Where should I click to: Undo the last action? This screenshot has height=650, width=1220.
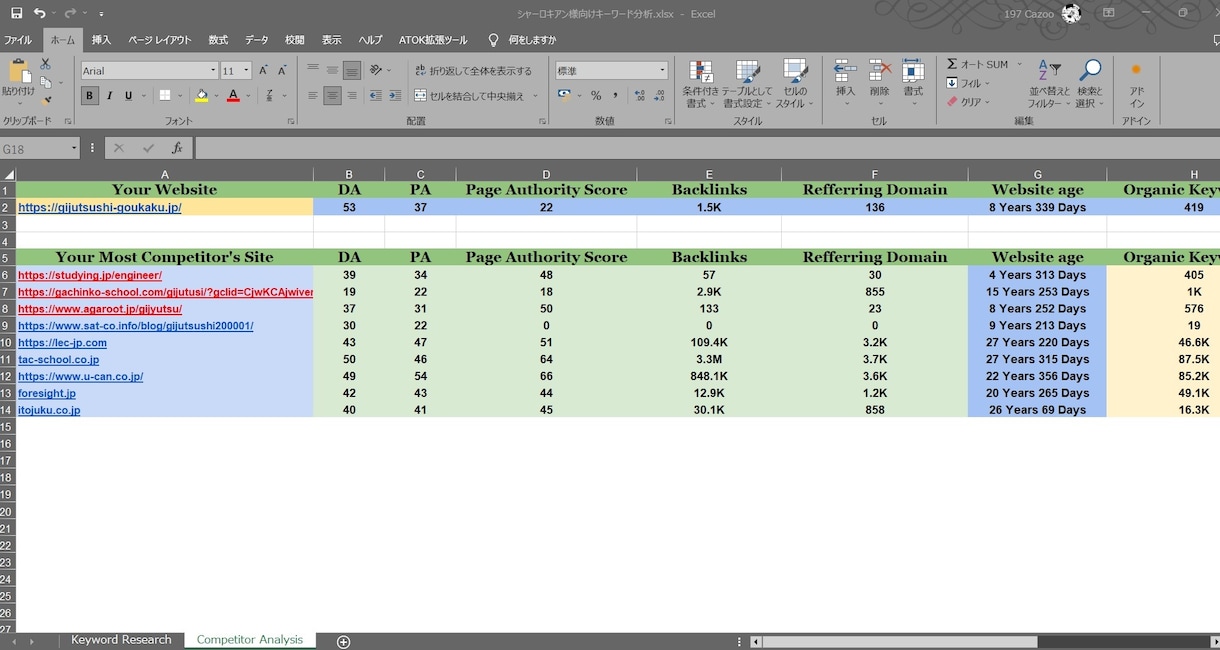(x=39, y=13)
